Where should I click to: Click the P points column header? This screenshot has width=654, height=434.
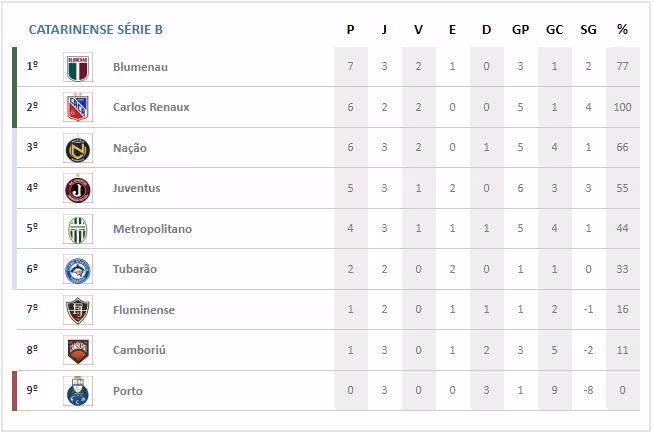350,30
